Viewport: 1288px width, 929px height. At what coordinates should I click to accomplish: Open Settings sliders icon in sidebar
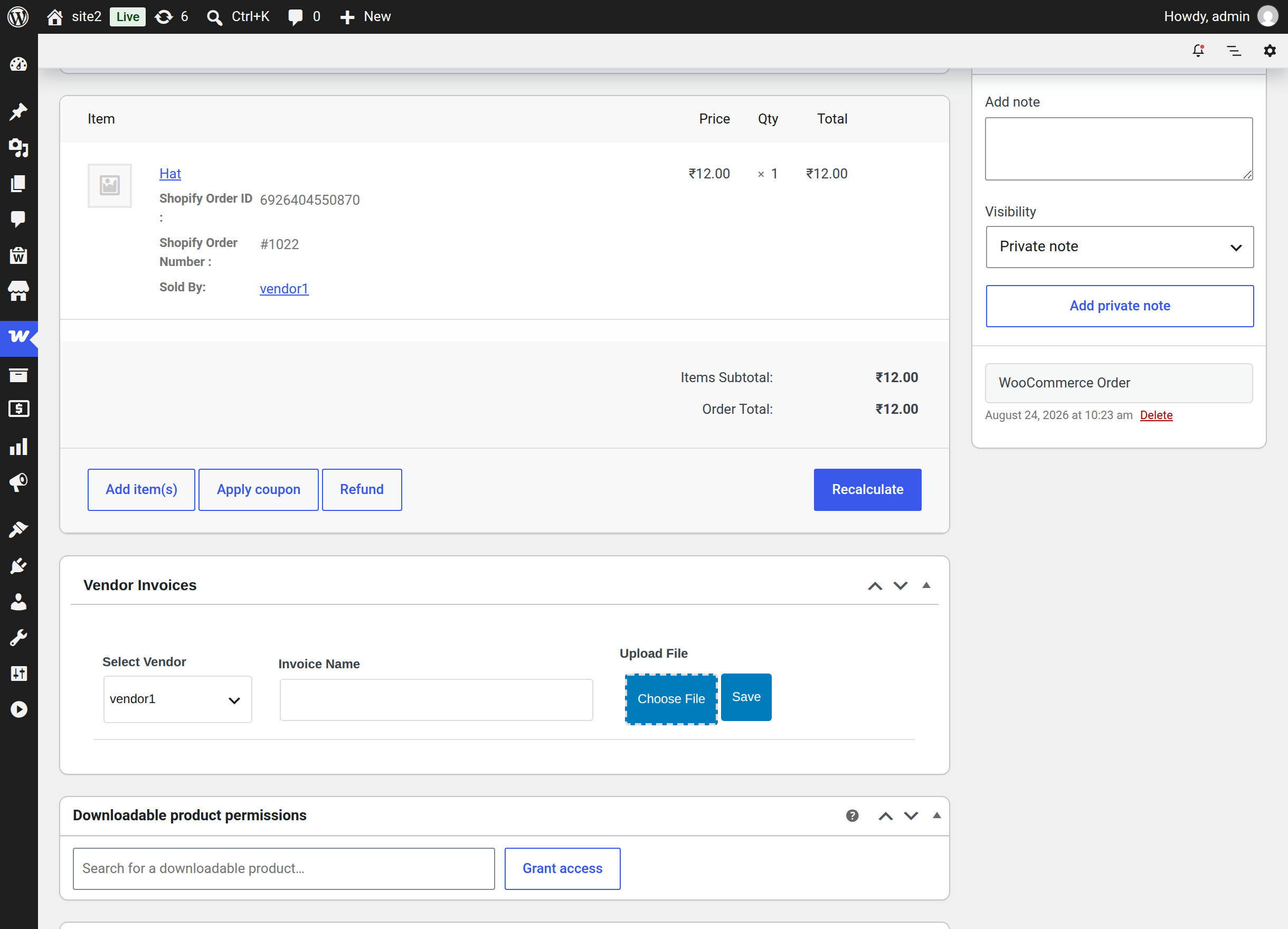(19, 674)
